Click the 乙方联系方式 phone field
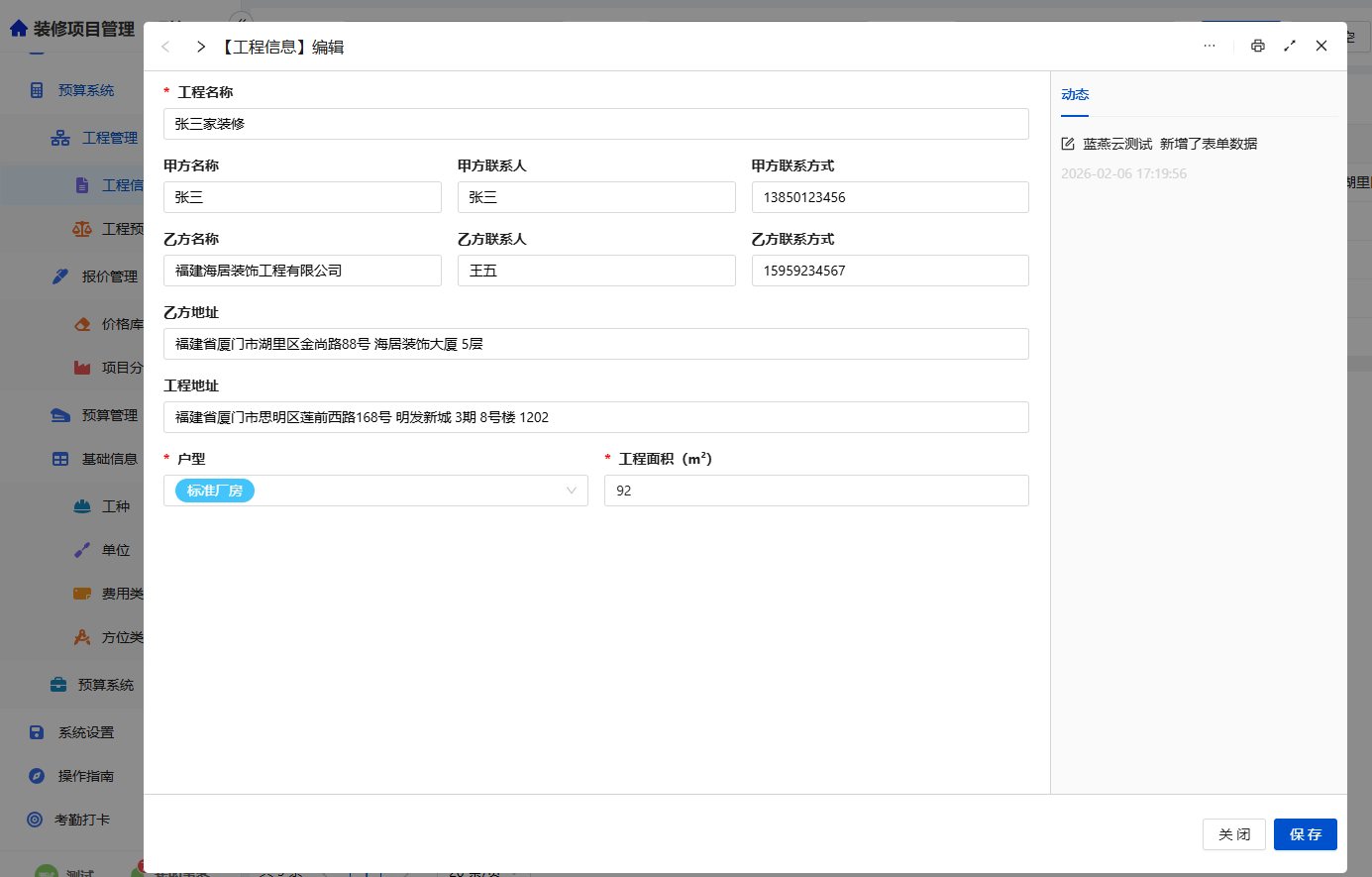 pyautogui.click(x=890, y=271)
